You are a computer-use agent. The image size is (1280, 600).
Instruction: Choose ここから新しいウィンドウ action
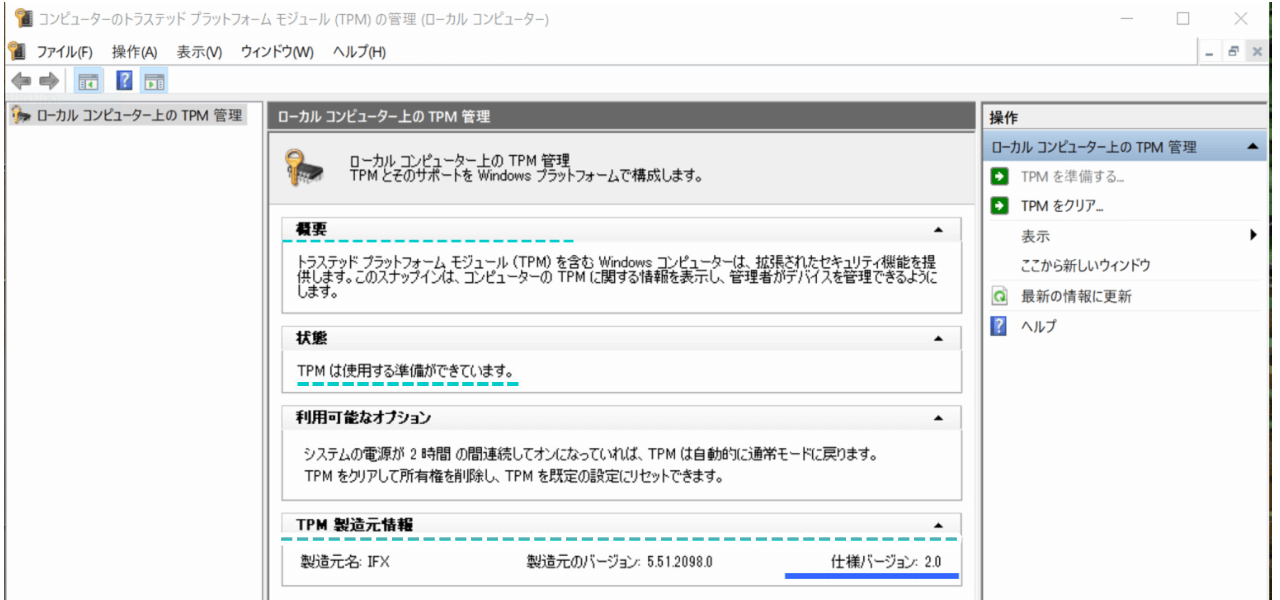pos(1086,266)
